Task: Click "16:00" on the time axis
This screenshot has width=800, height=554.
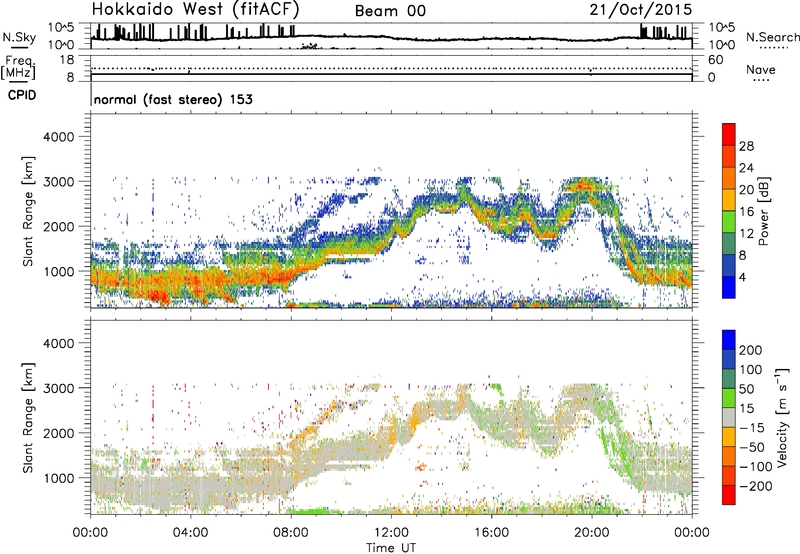Action: tap(491, 532)
